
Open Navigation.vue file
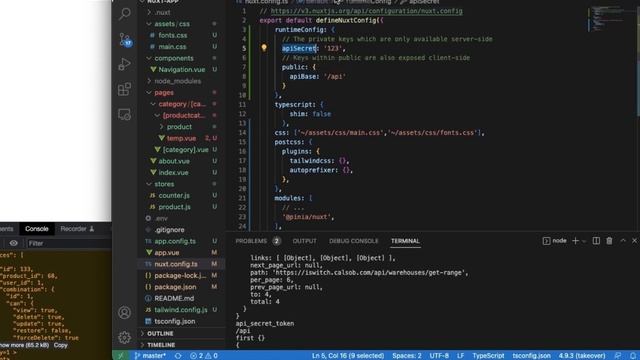[x=182, y=70]
